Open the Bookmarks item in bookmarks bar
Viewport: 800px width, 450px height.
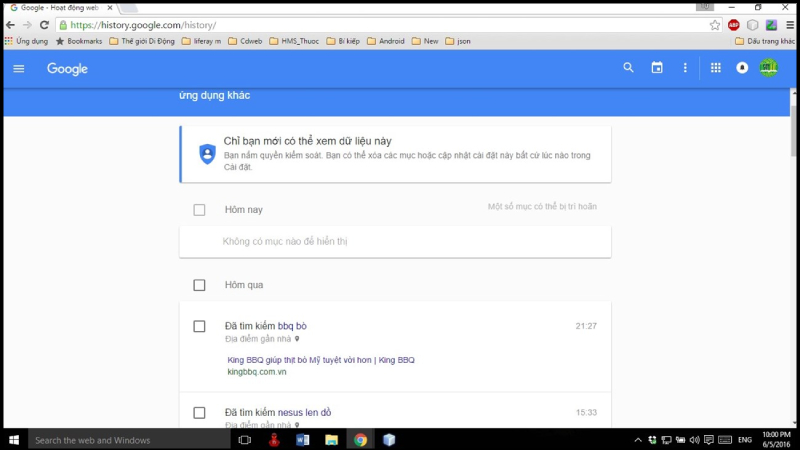click(x=79, y=41)
